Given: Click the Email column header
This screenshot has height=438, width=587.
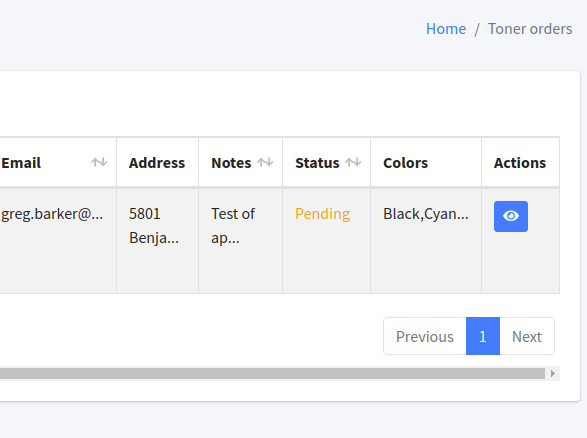Looking at the screenshot, I should 21,163.
